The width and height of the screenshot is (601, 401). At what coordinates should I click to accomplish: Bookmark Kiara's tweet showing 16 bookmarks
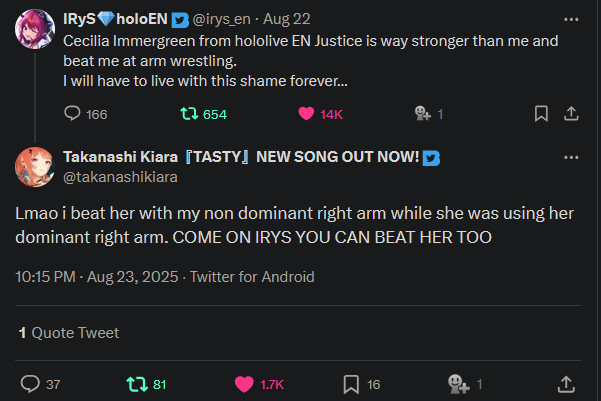tap(351, 384)
